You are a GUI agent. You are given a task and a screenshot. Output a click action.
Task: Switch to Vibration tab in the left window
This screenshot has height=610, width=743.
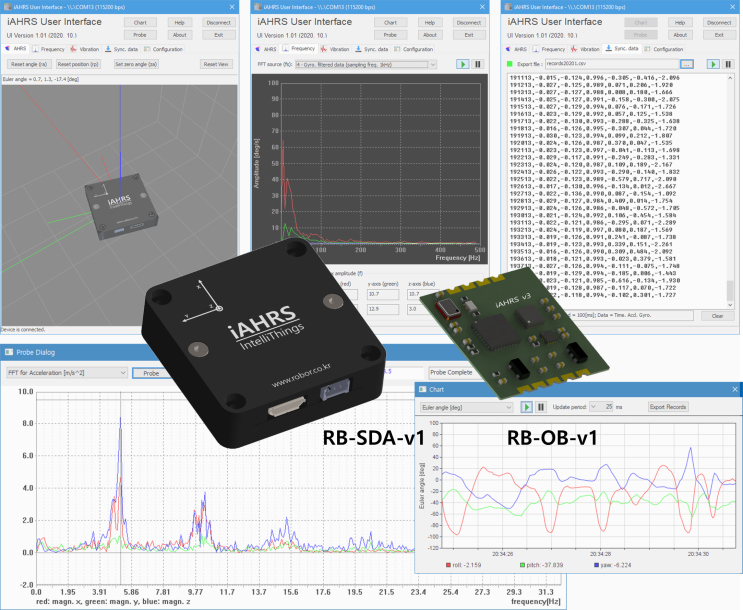pyautogui.click(x=85, y=49)
